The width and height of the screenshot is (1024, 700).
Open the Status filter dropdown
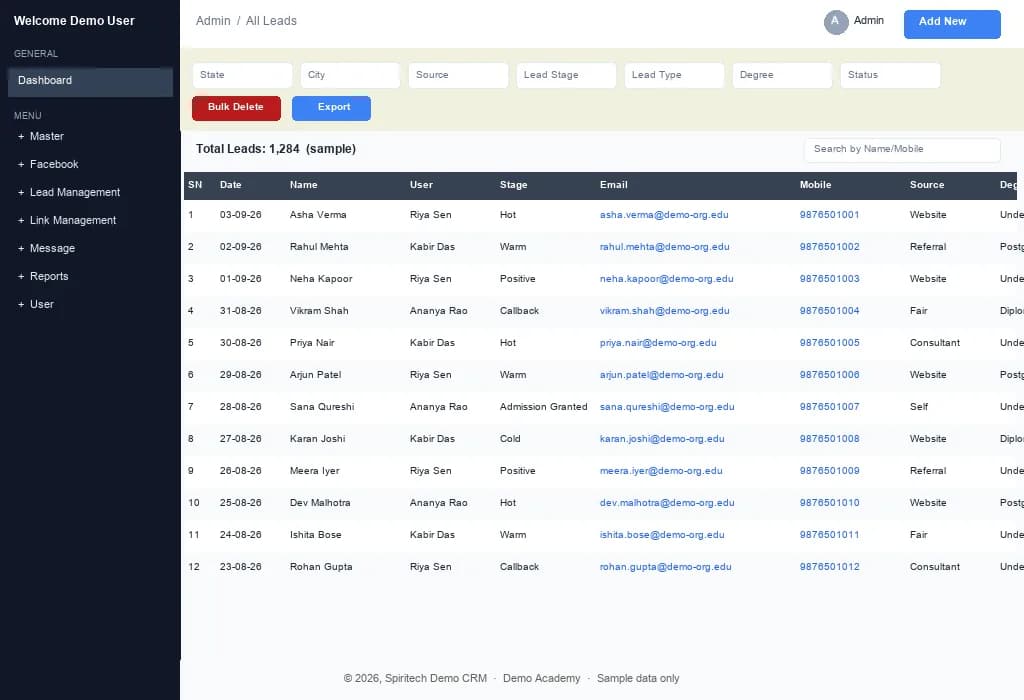(890, 75)
